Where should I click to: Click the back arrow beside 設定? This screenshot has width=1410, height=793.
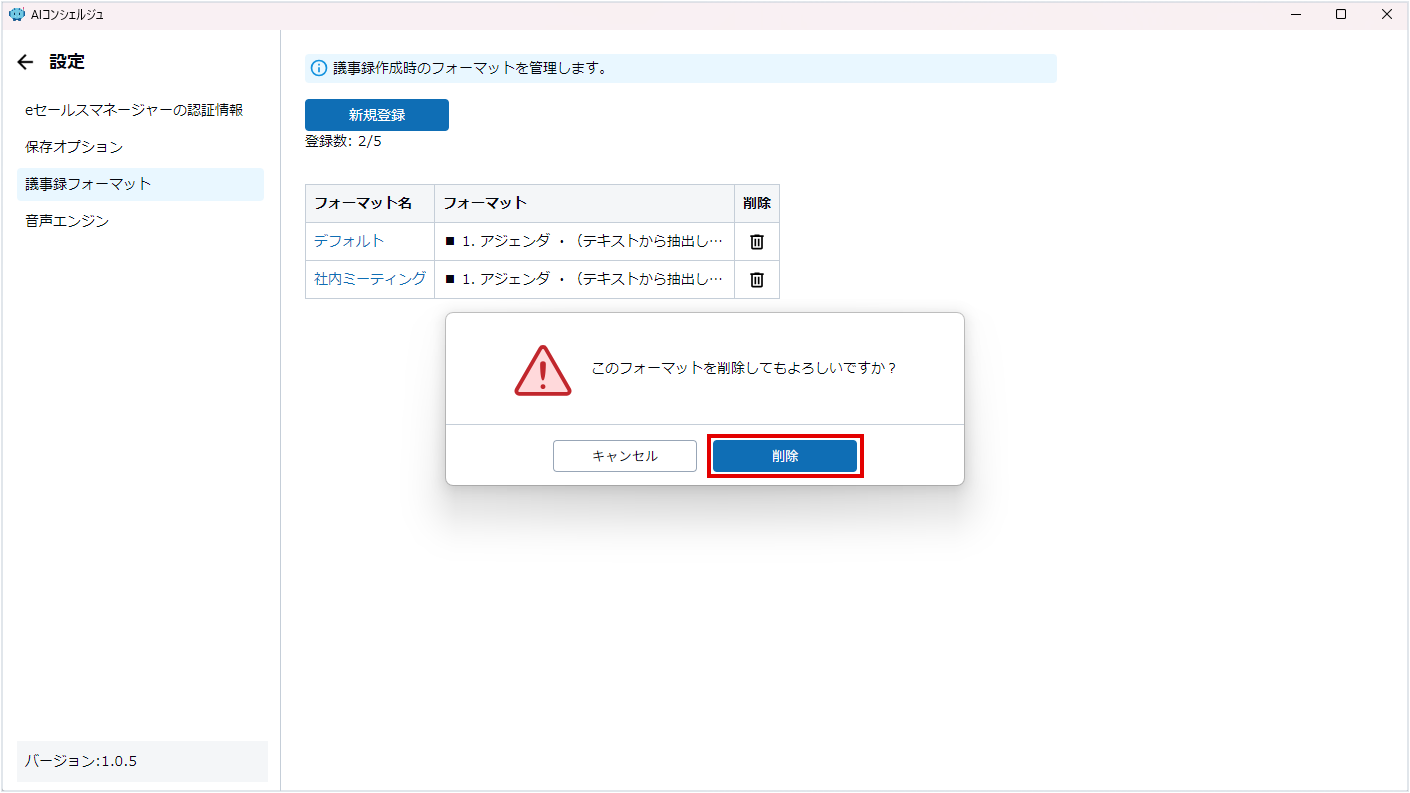click(26, 62)
